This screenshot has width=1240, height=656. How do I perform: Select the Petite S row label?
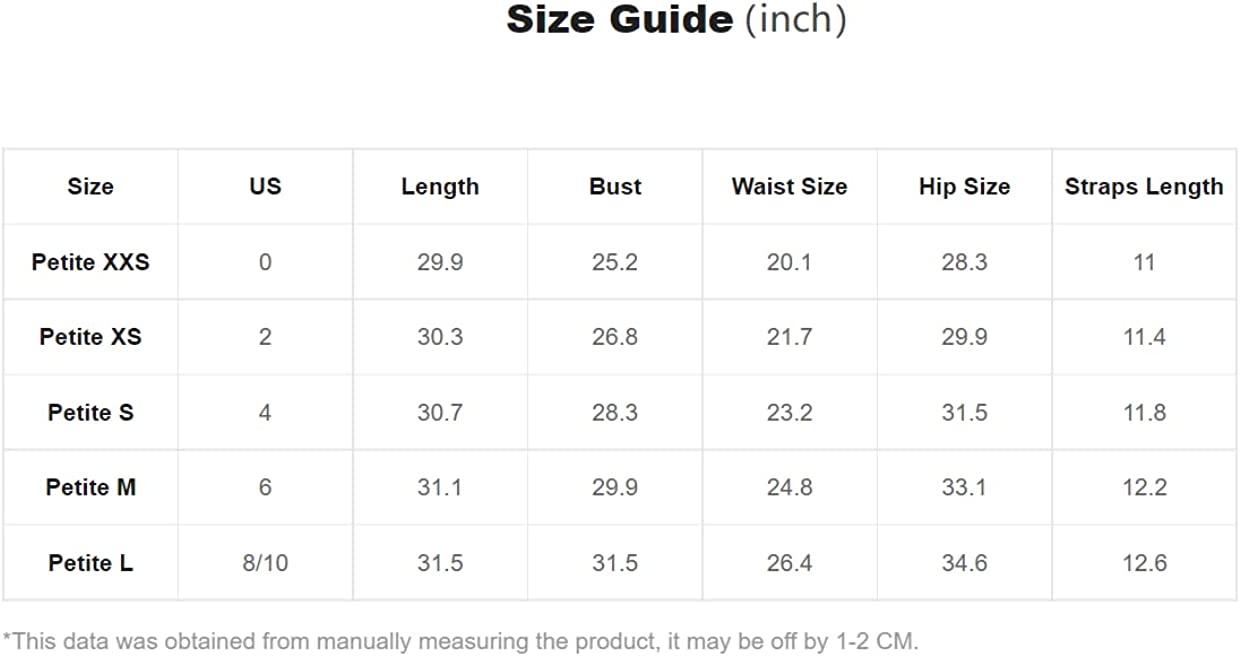tap(90, 412)
